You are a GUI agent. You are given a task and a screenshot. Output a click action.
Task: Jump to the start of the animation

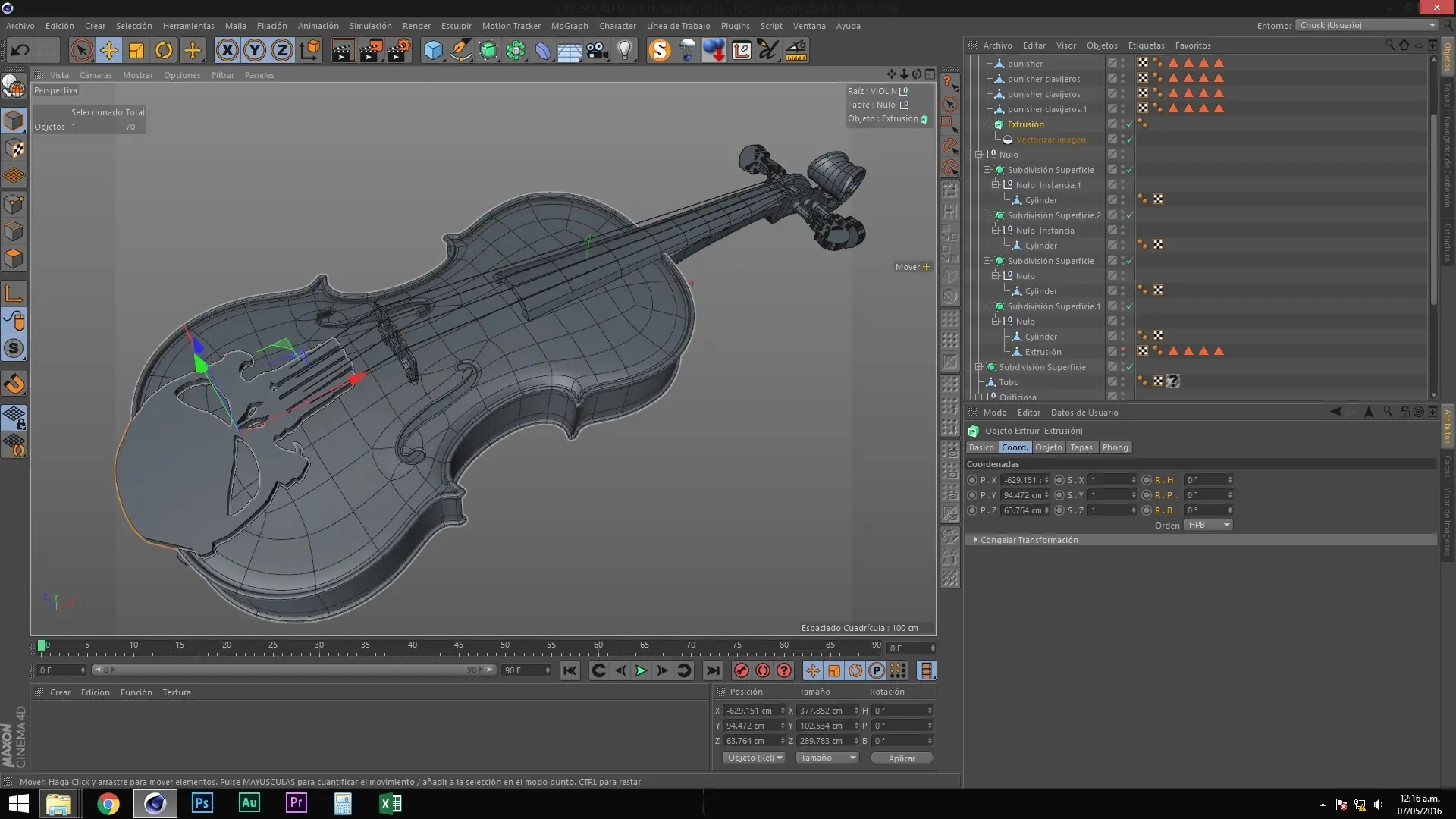(570, 670)
